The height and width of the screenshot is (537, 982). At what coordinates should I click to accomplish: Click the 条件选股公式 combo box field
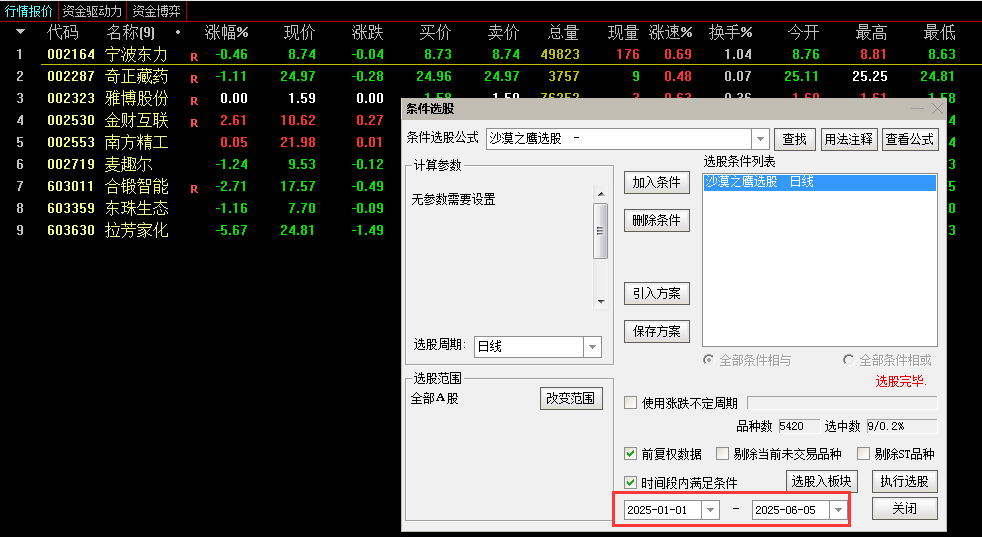click(619, 138)
